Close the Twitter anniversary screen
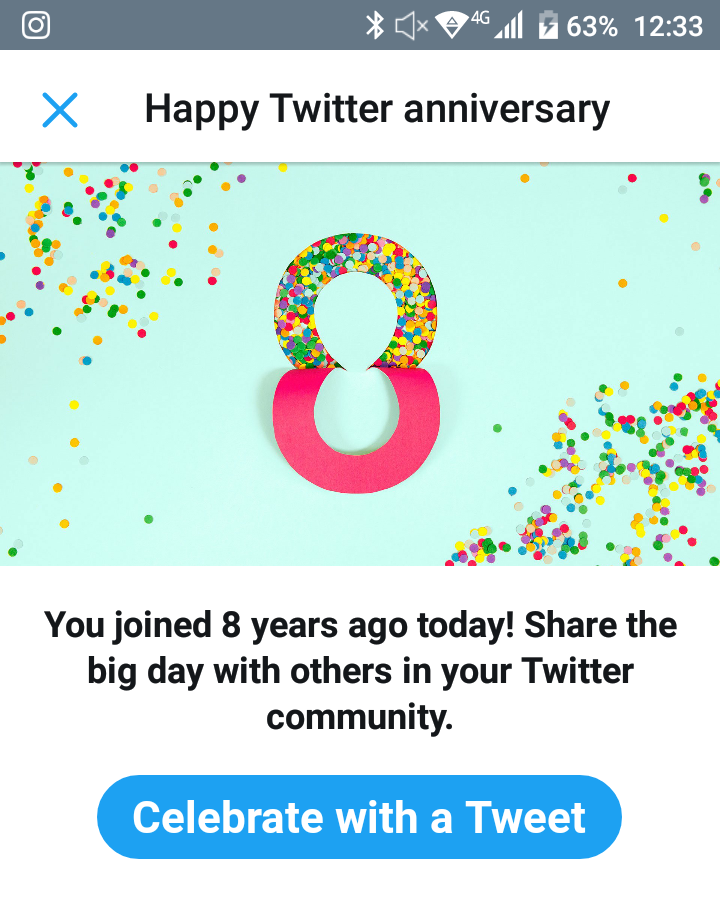The image size is (720, 903). point(60,109)
